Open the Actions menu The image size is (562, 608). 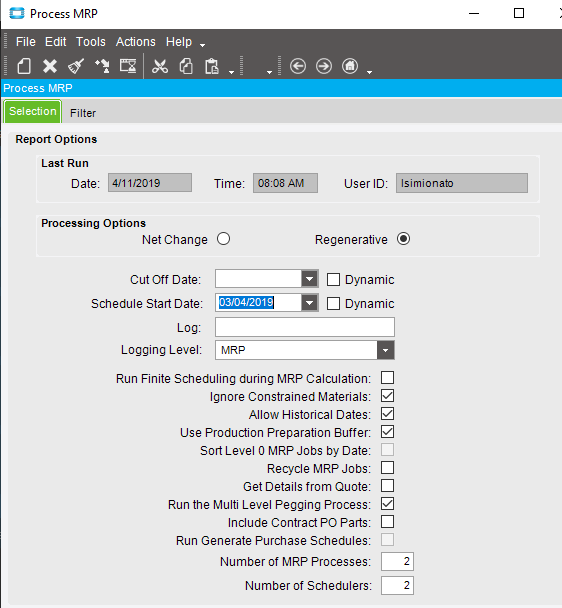tap(136, 41)
